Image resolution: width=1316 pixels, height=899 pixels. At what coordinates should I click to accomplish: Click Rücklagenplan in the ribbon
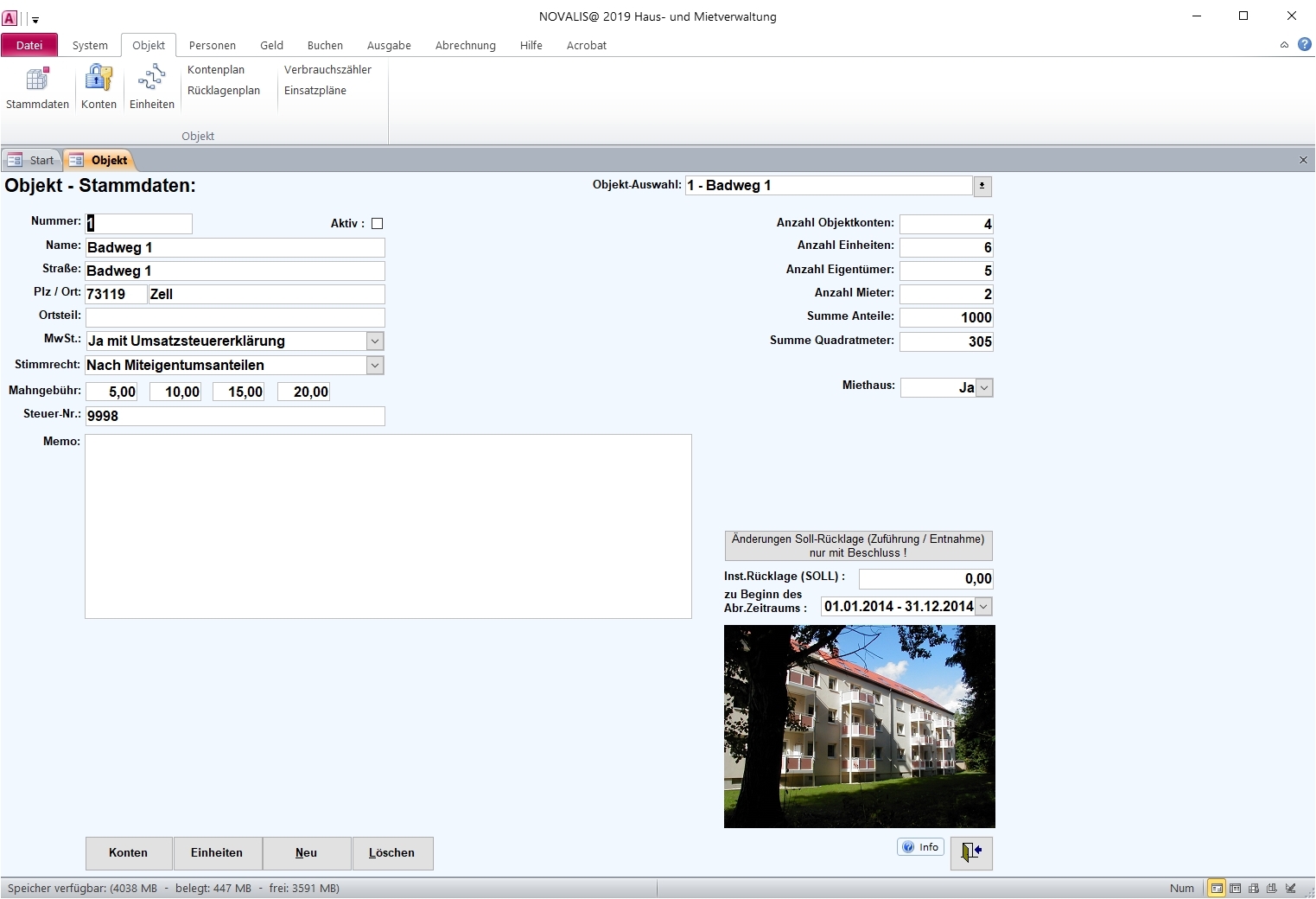pos(224,90)
